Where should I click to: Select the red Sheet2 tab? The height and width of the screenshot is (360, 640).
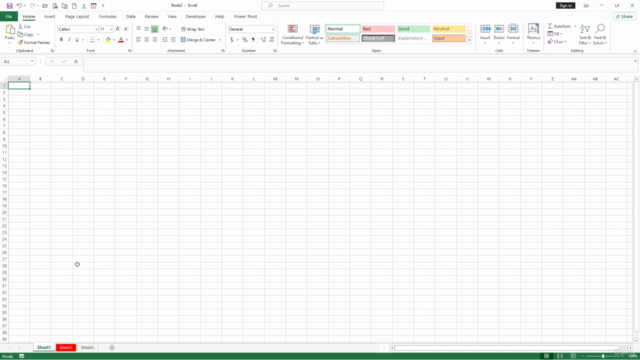click(66, 347)
